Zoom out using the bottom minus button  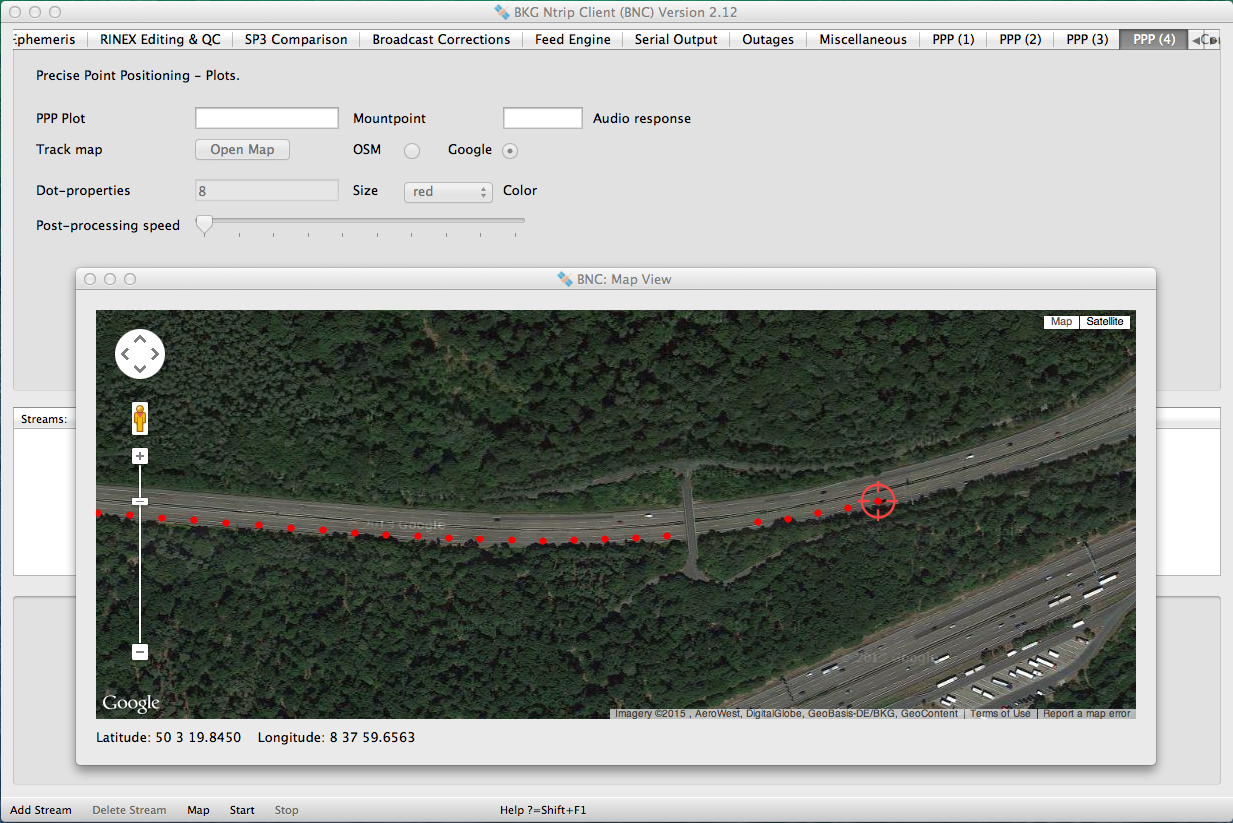(140, 652)
